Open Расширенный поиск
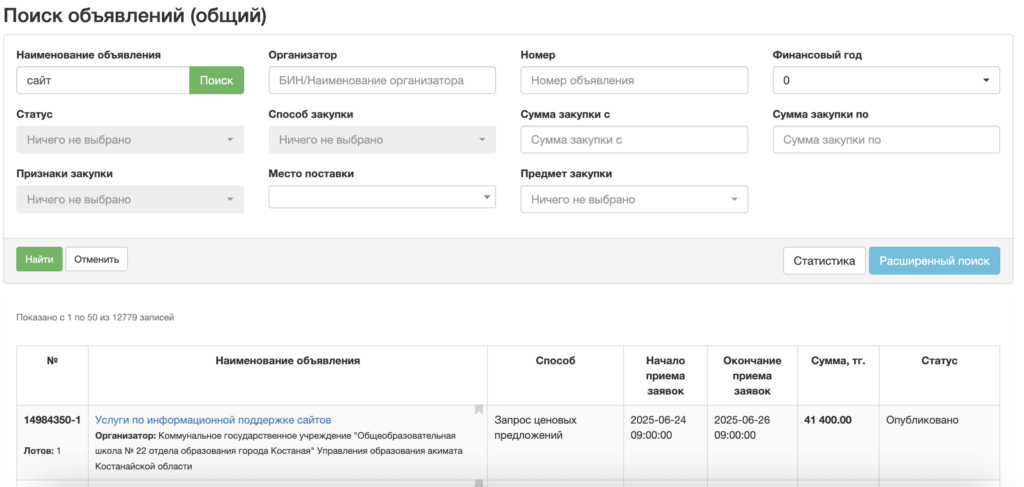Screen dimensions: 1024x487 934,261
